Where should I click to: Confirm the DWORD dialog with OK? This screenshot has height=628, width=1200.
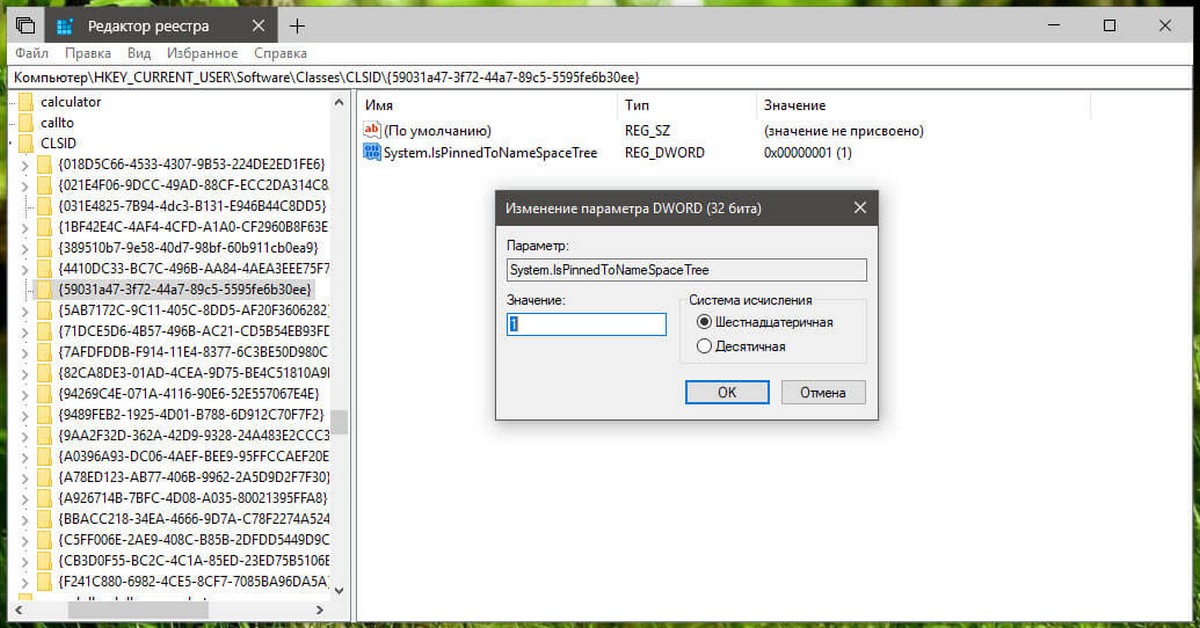point(727,392)
